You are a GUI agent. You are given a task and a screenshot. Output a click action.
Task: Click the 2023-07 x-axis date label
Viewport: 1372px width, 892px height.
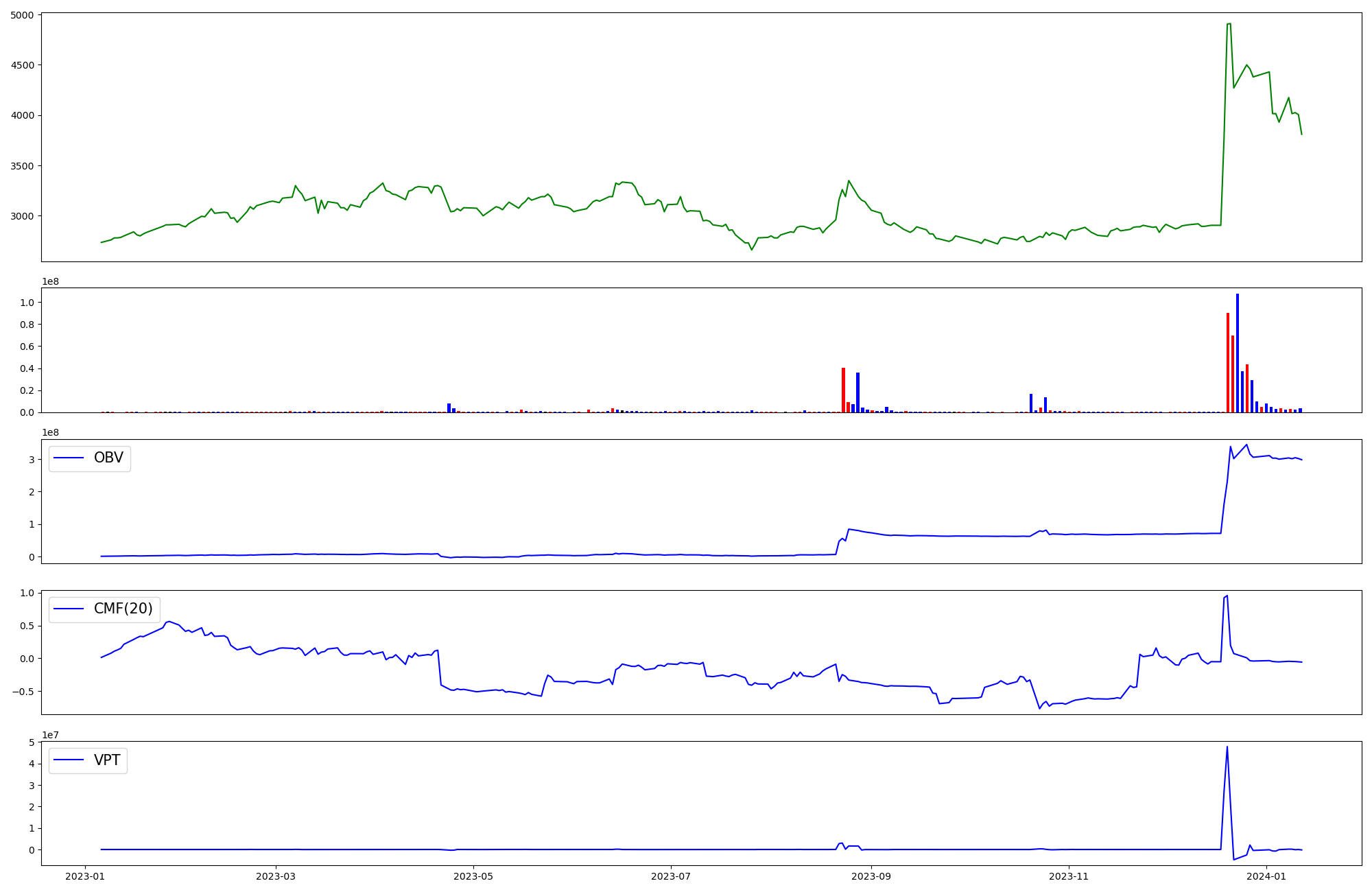point(670,876)
